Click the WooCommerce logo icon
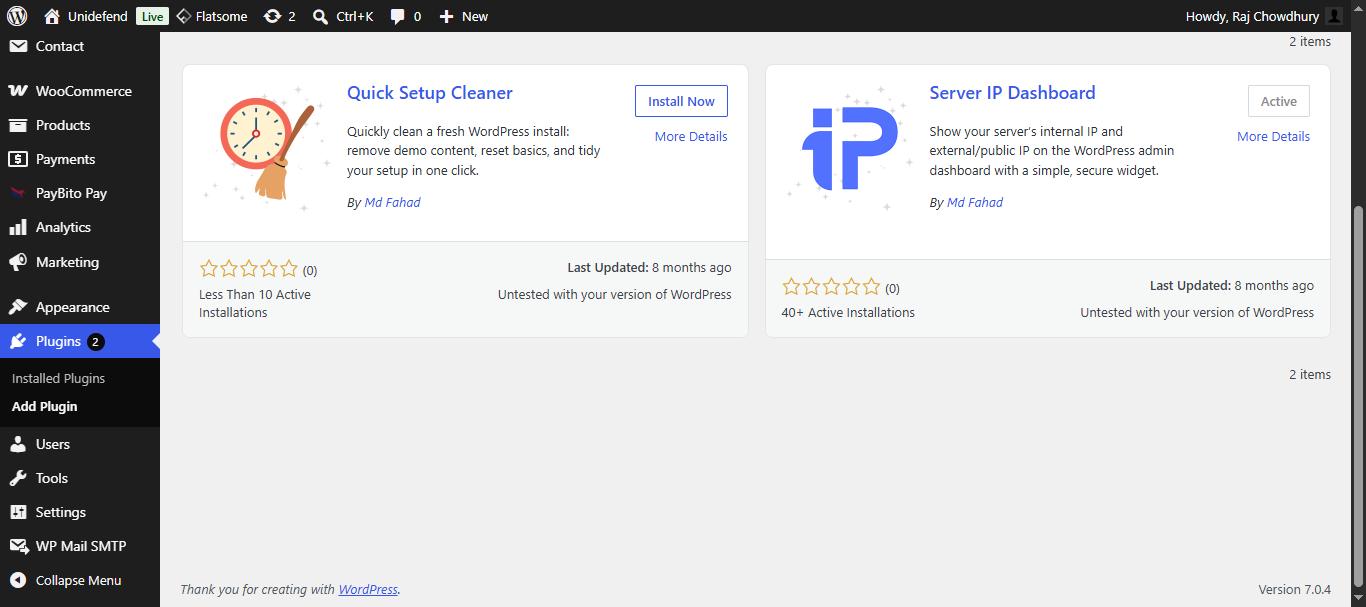This screenshot has width=1366, height=607. tap(18, 91)
